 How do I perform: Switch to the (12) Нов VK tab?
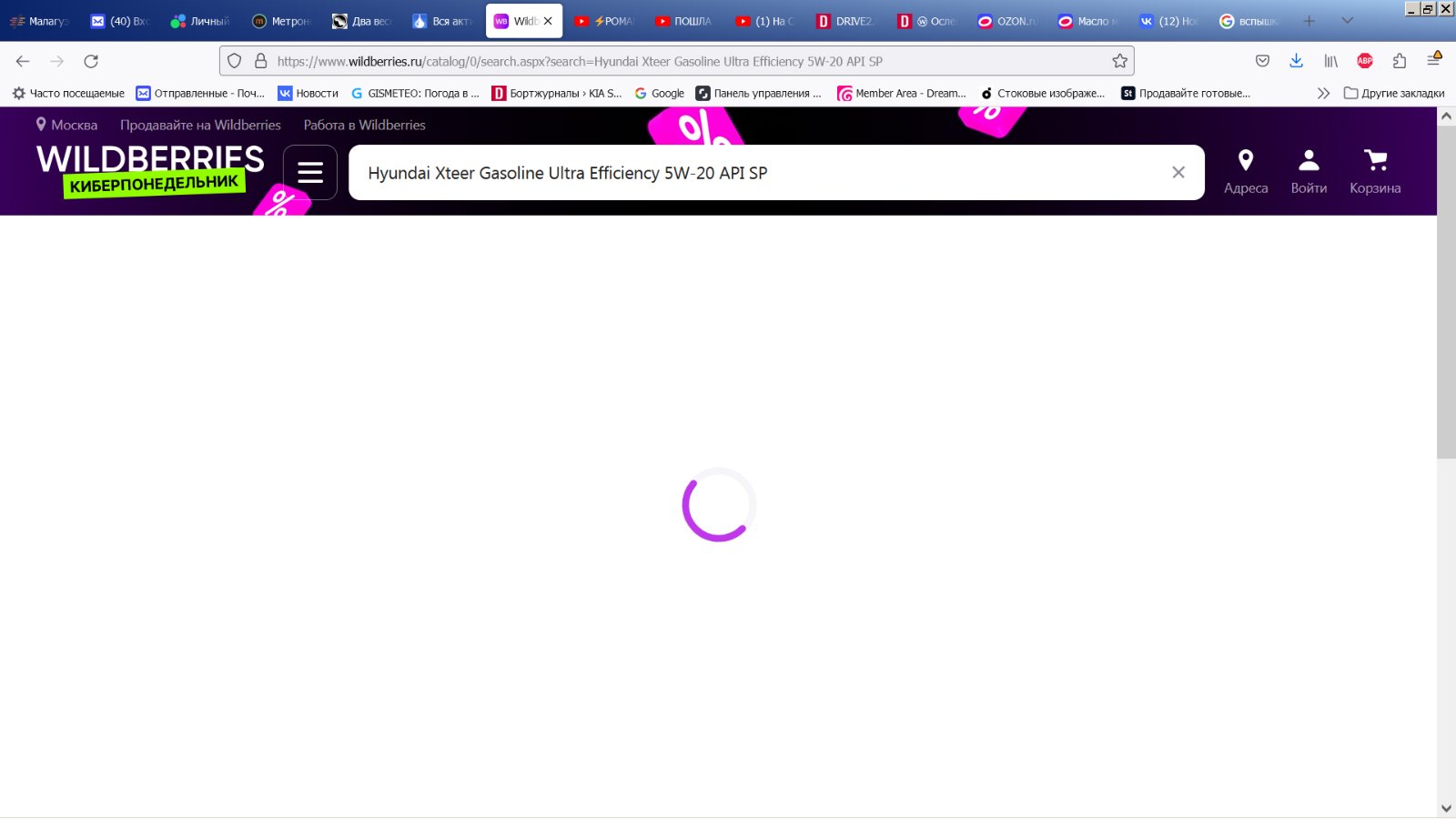click(x=1168, y=21)
